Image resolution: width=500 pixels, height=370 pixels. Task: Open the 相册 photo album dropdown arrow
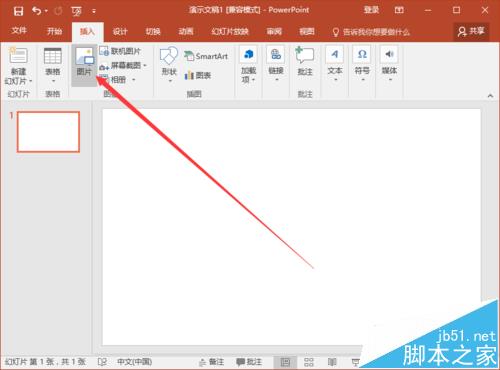133,80
